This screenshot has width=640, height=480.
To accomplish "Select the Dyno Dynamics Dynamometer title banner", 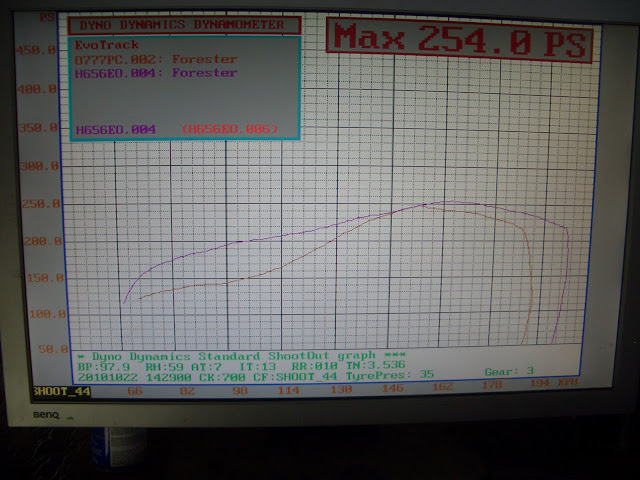I will [184, 25].
